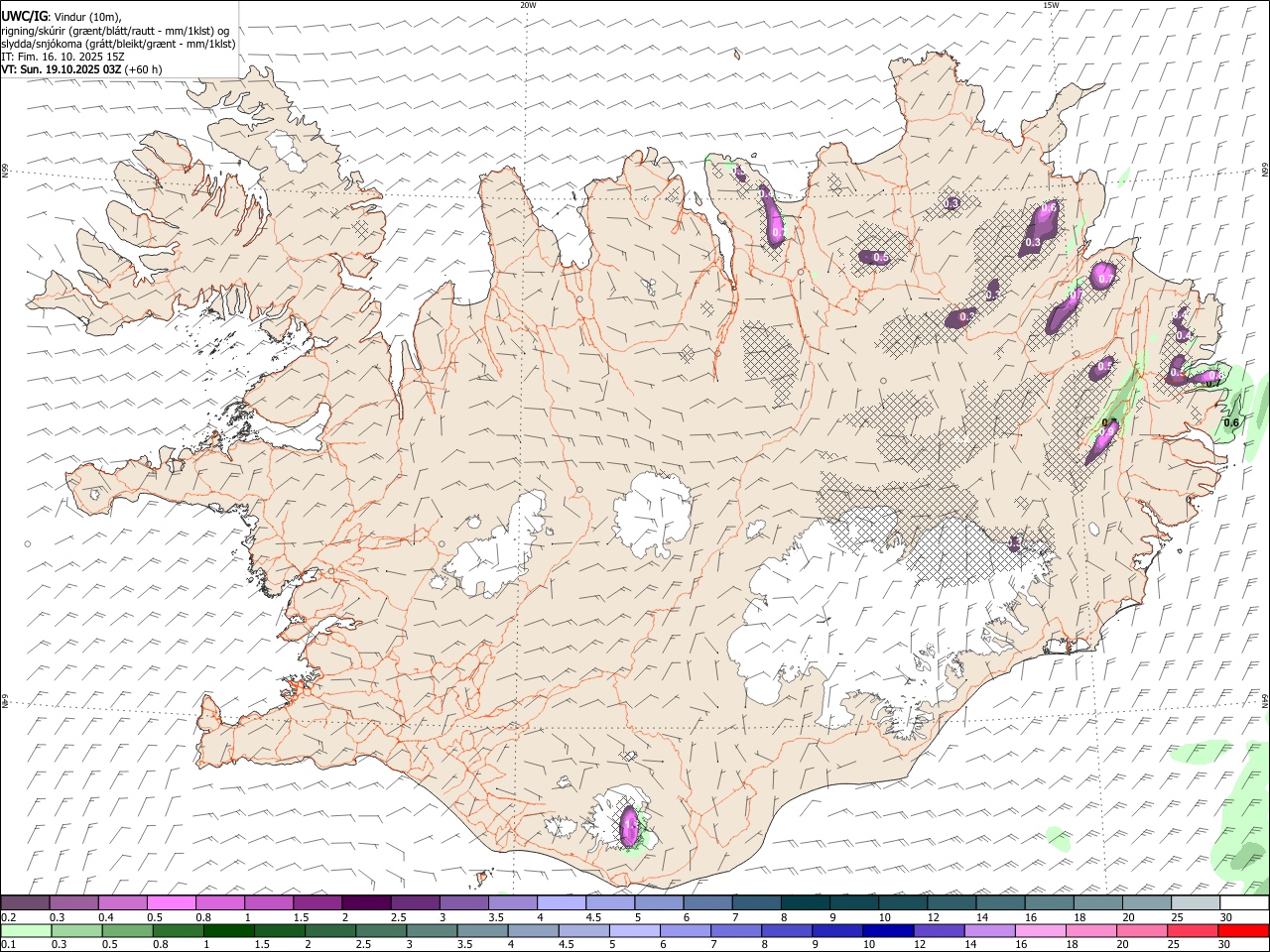Pick the lavender swatch starting at 4 in the top legend row
The width and height of the screenshot is (1270, 952).
tap(561, 903)
